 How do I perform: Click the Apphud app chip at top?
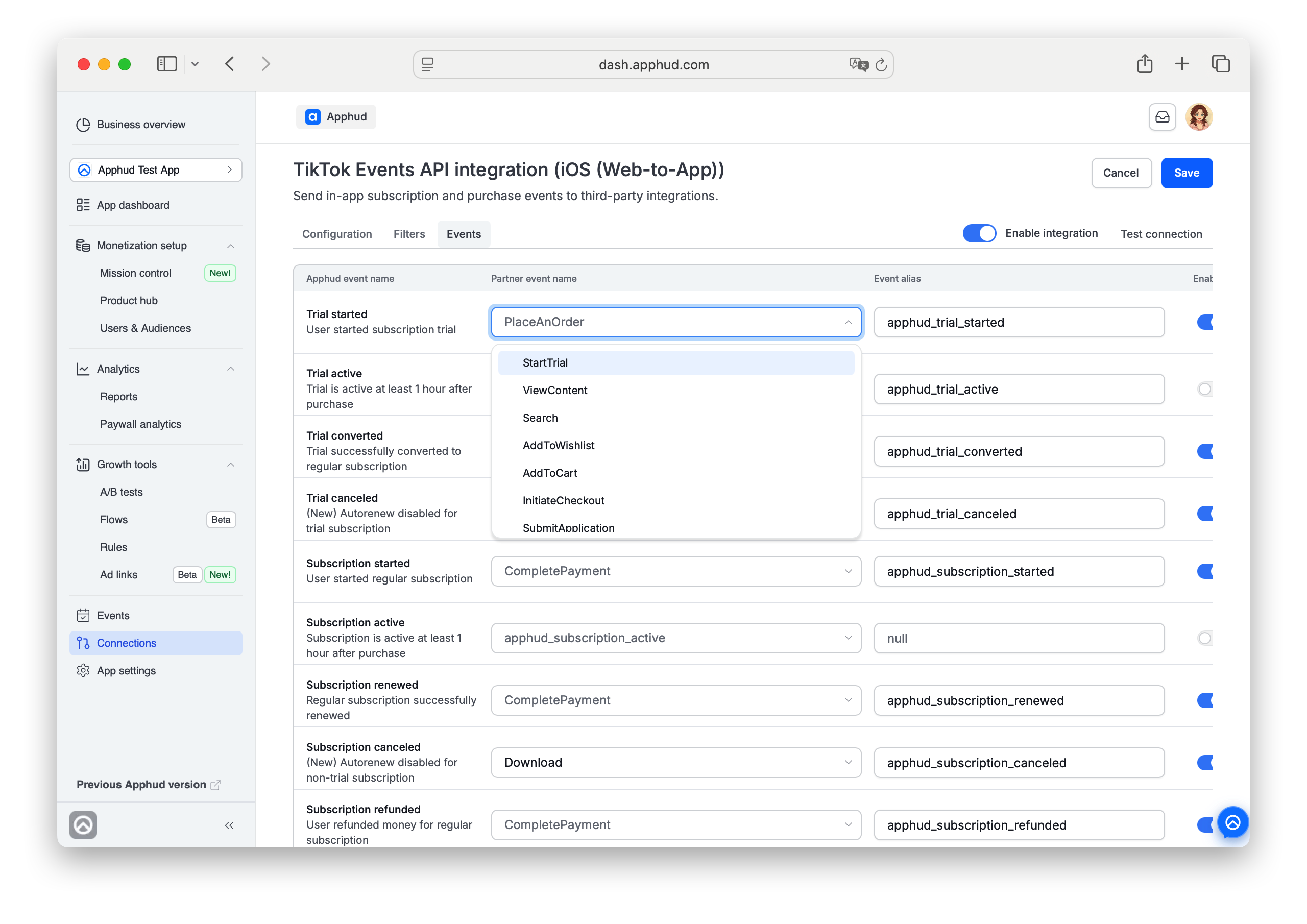click(x=336, y=117)
